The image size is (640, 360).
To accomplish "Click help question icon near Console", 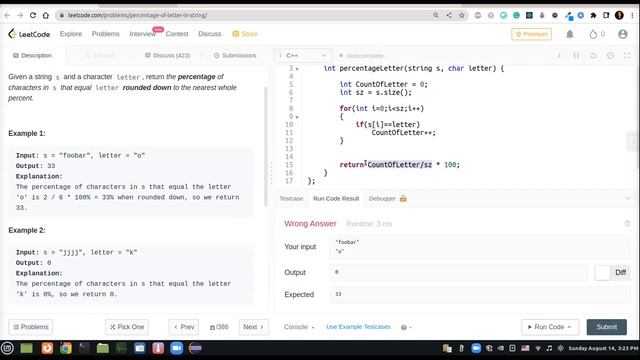I will [x=404, y=327].
